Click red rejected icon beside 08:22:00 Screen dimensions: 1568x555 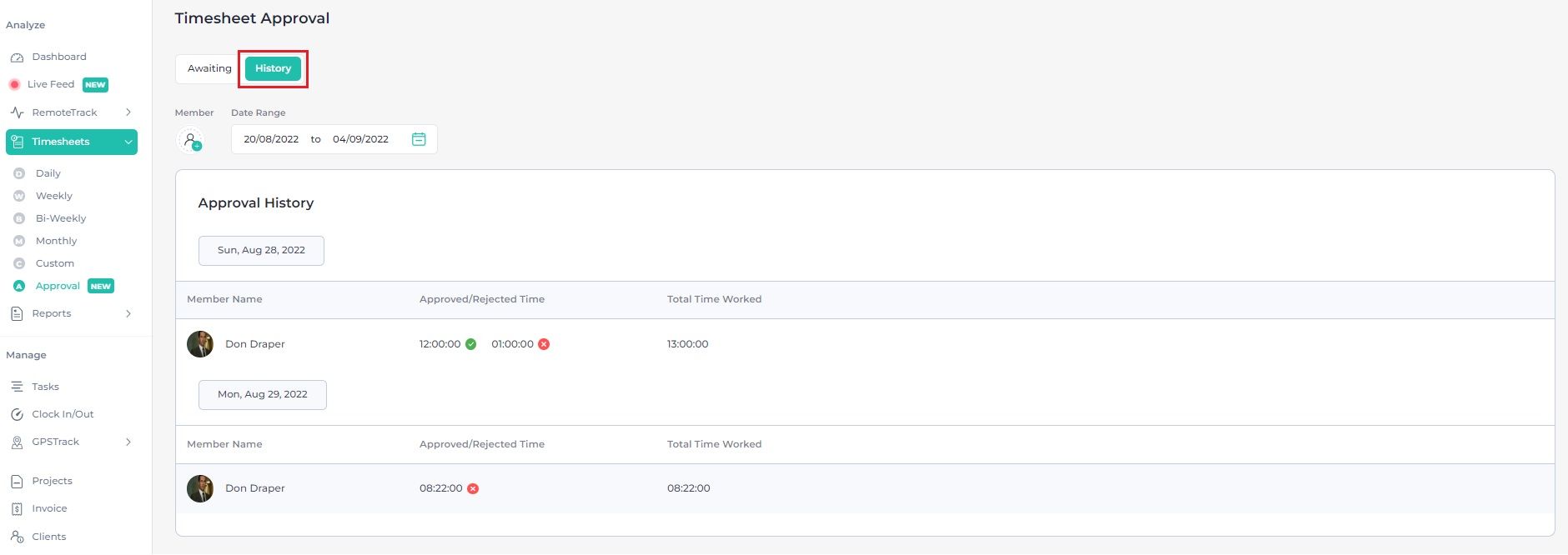[473, 488]
